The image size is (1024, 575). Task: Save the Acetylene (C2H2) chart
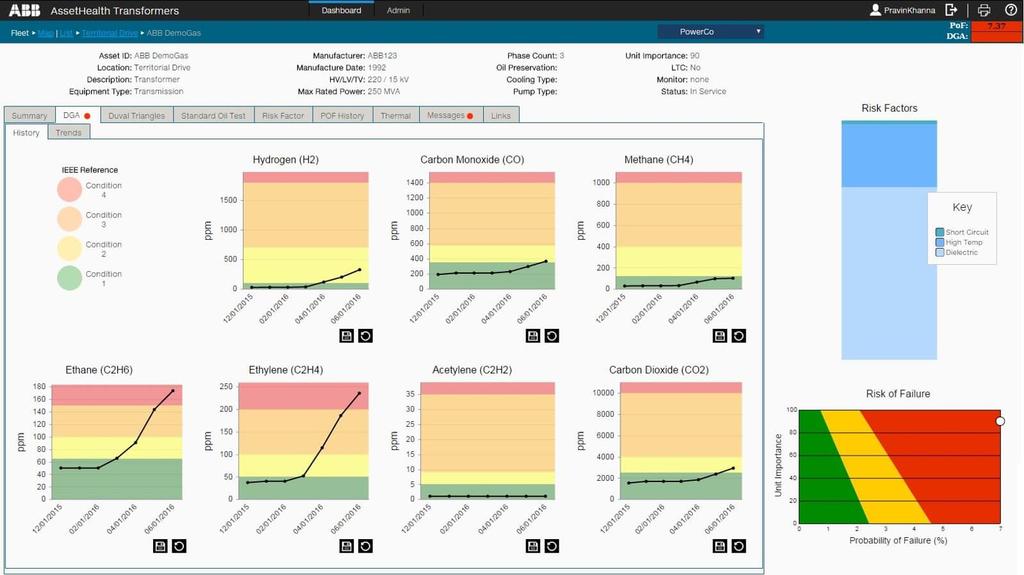coord(533,546)
